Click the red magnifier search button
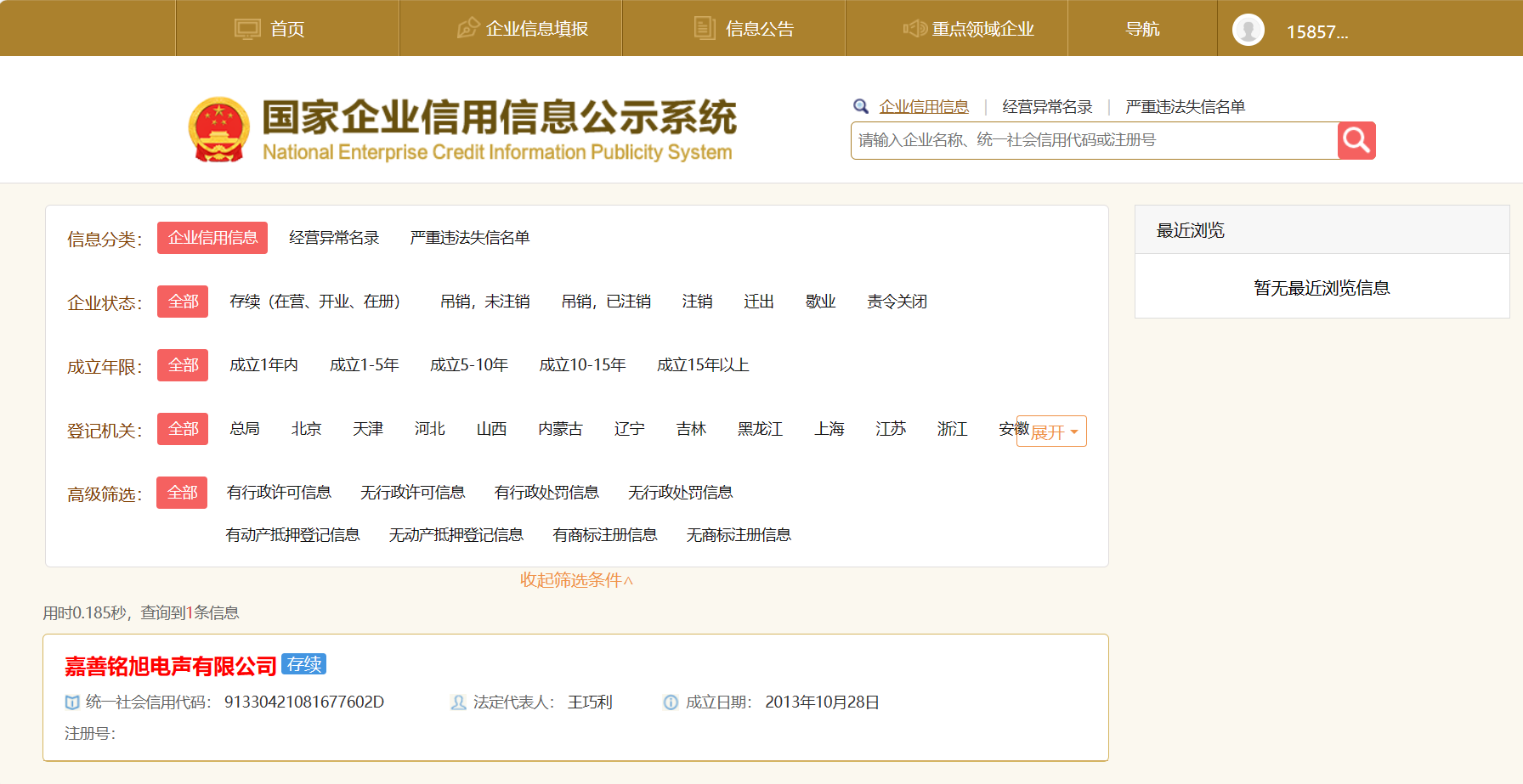 (x=1356, y=140)
